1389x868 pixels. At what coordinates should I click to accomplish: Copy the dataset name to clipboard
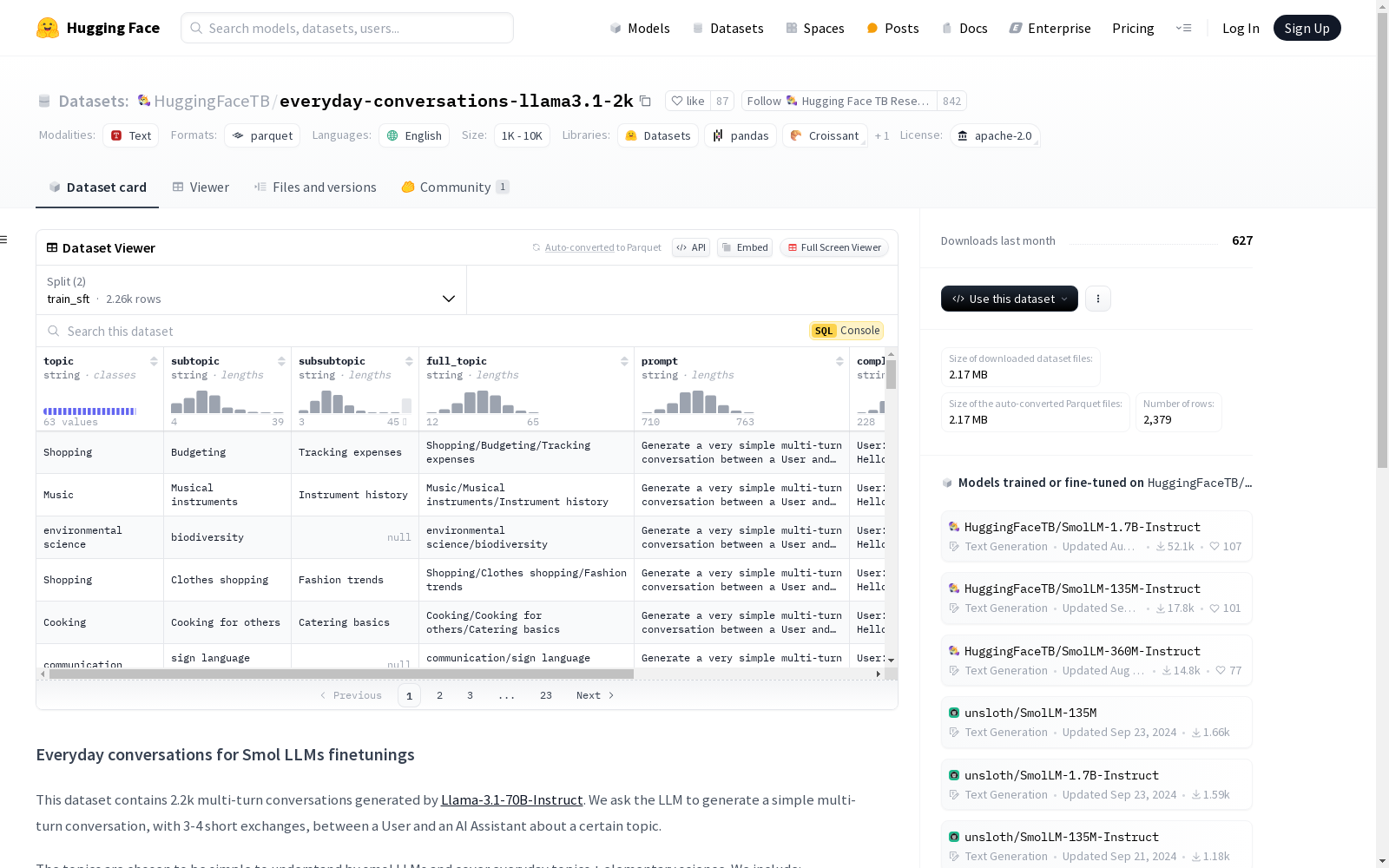(x=645, y=101)
